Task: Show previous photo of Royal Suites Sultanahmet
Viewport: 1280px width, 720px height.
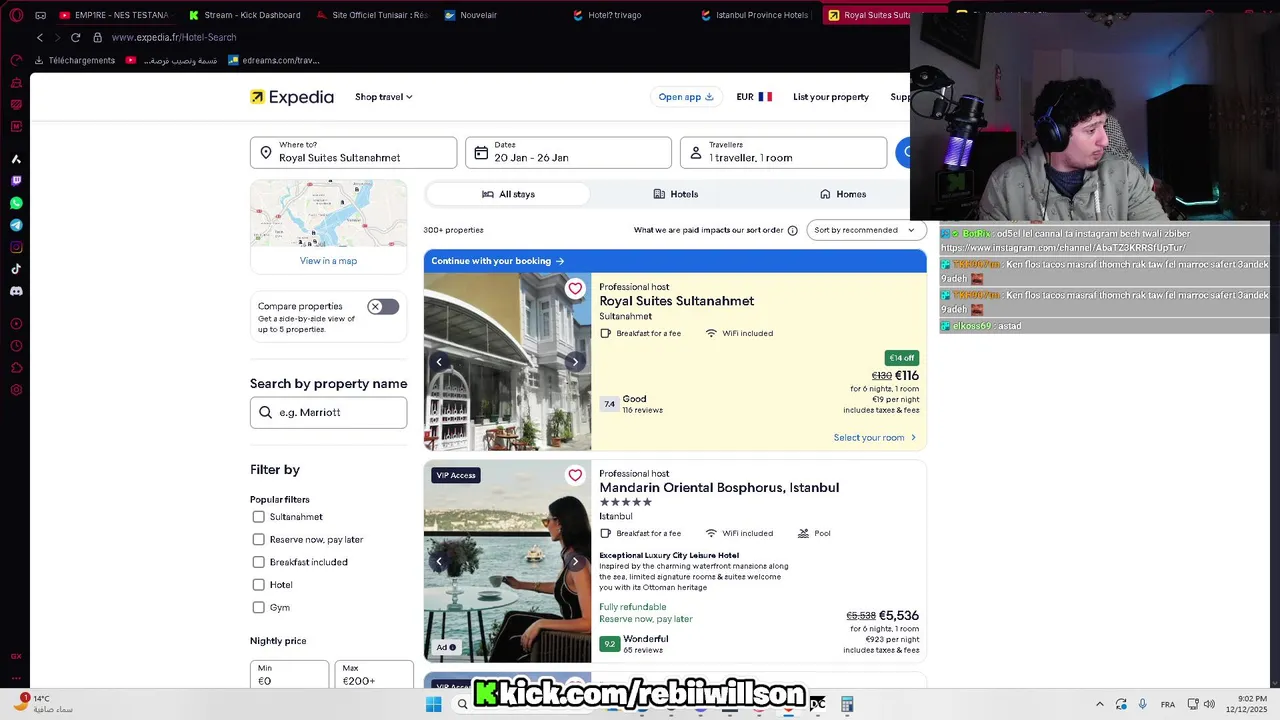Action: (x=439, y=362)
